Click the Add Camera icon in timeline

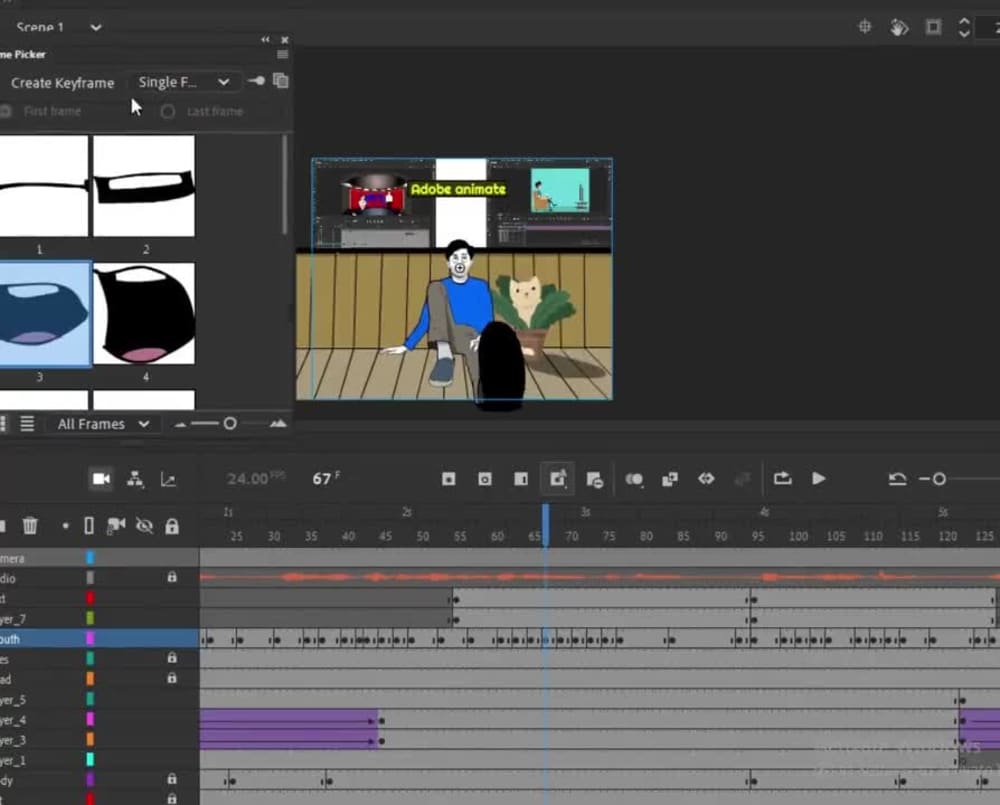click(x=101, y=478)
